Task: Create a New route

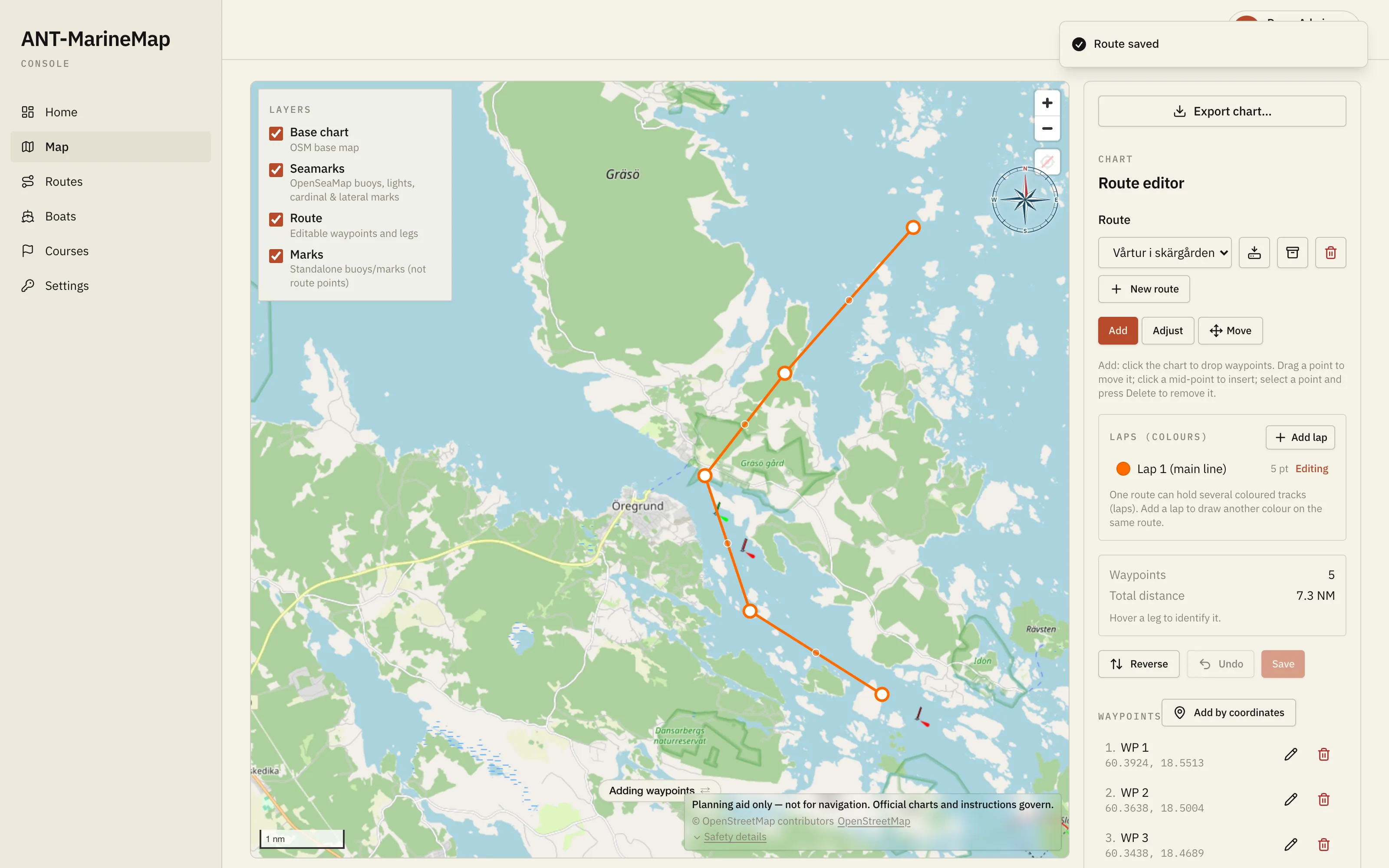Action: (x=1144, y=289)
